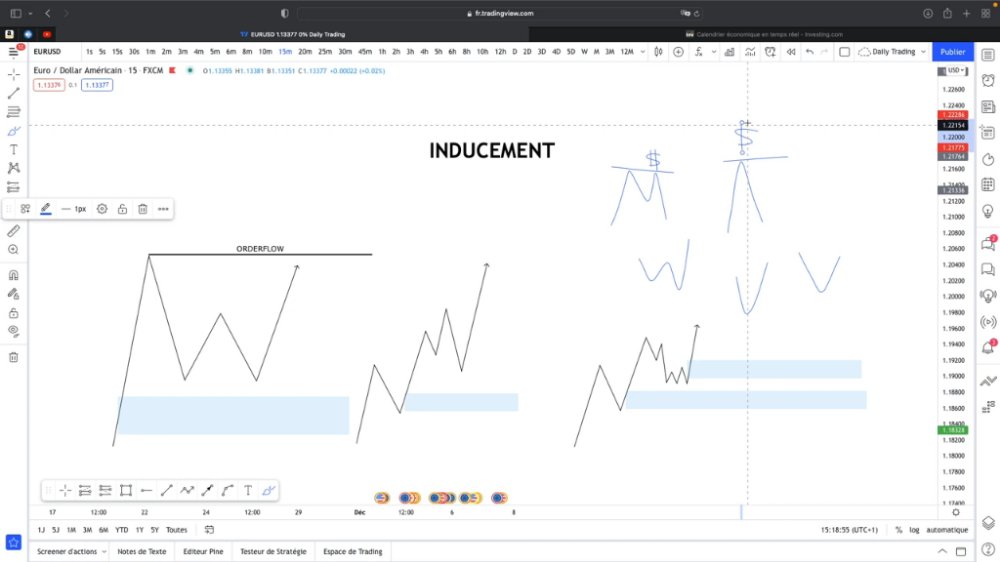Start bar replay with the rewind icon

(791, 52)
